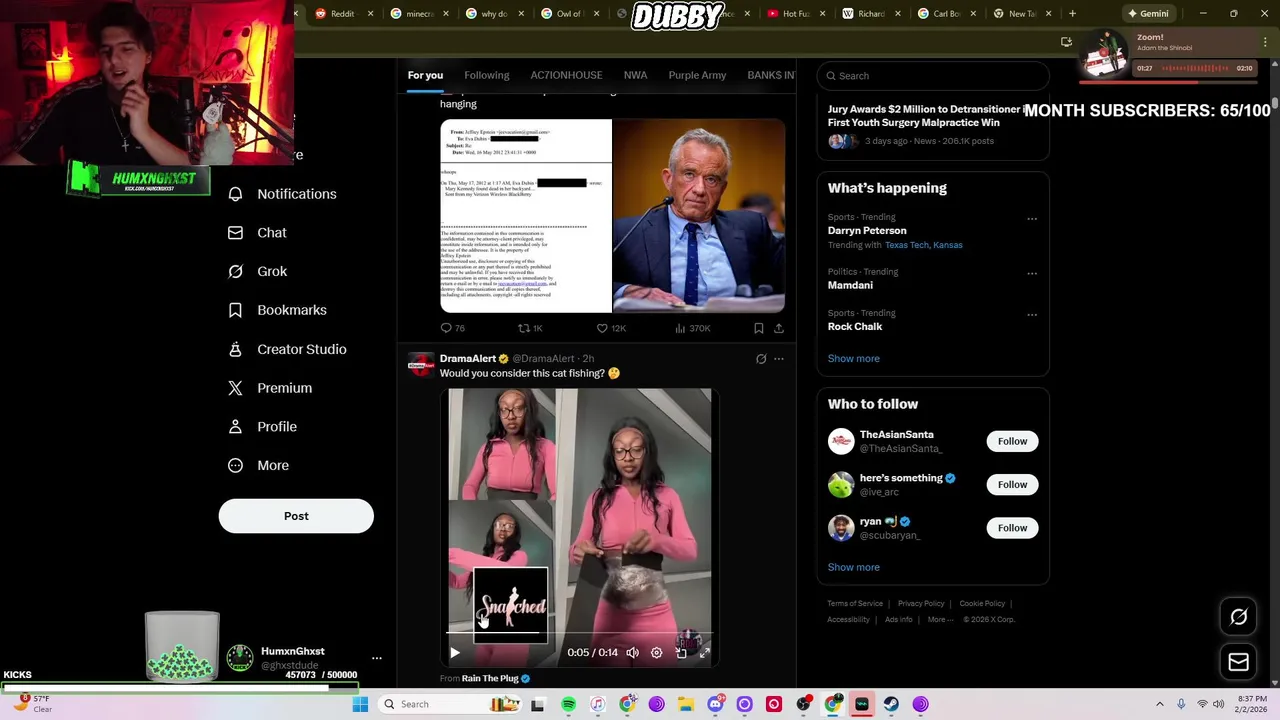Viewport: 1280px width, 720px height.
Task: Open Creator Studio in sidebar
Action: [287, 349]
